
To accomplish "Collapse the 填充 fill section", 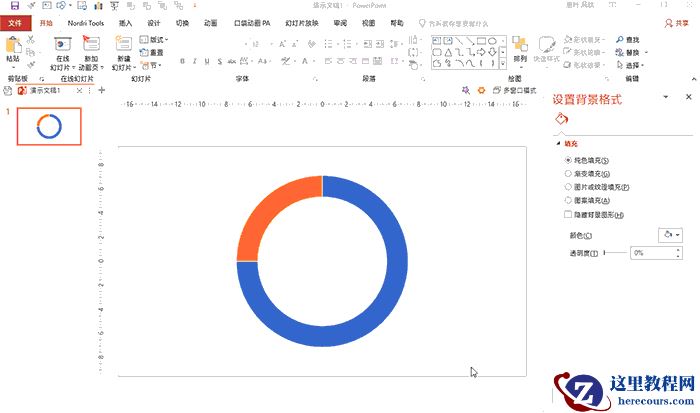I will tap(558, 143).
